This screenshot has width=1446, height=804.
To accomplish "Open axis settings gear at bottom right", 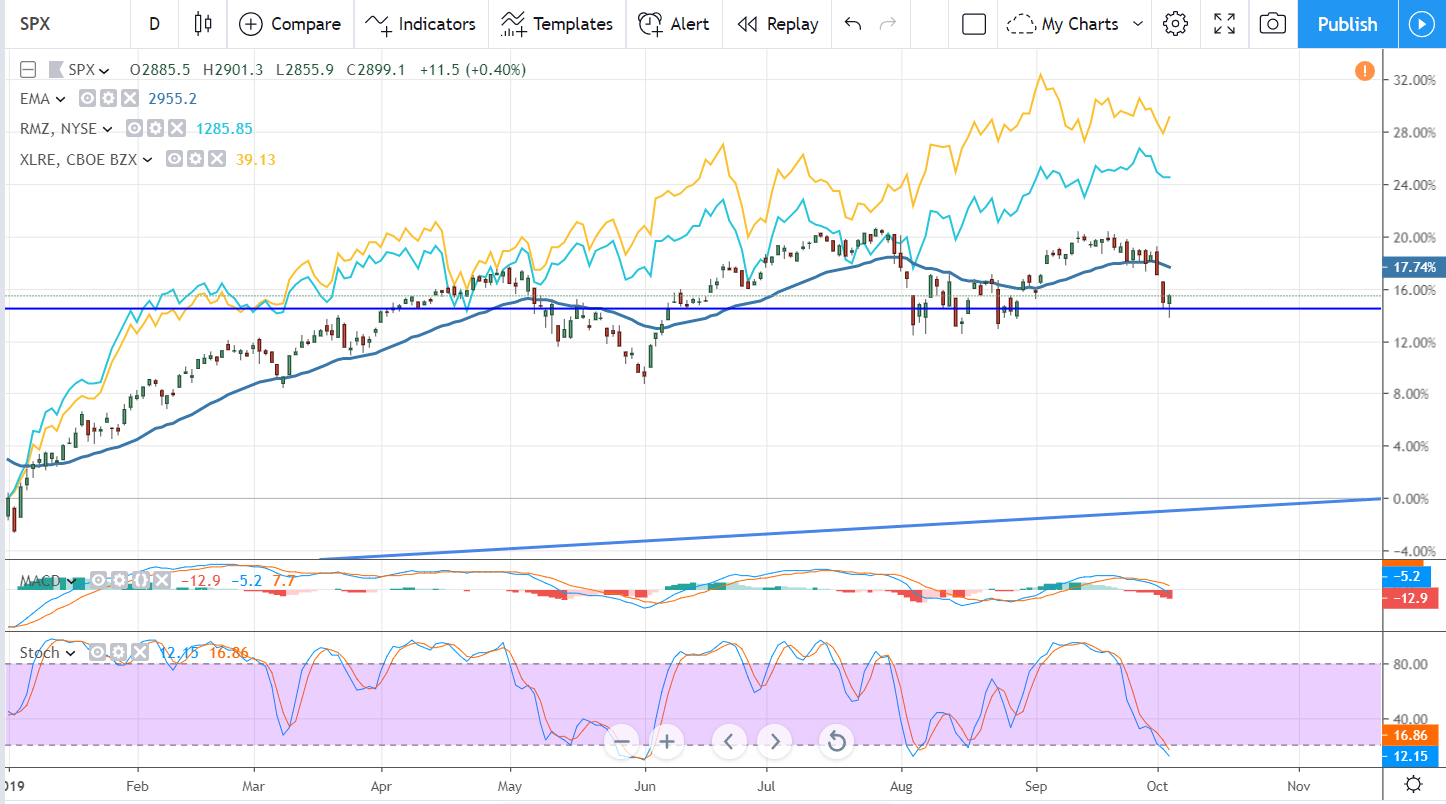I will click(1414, 784).
